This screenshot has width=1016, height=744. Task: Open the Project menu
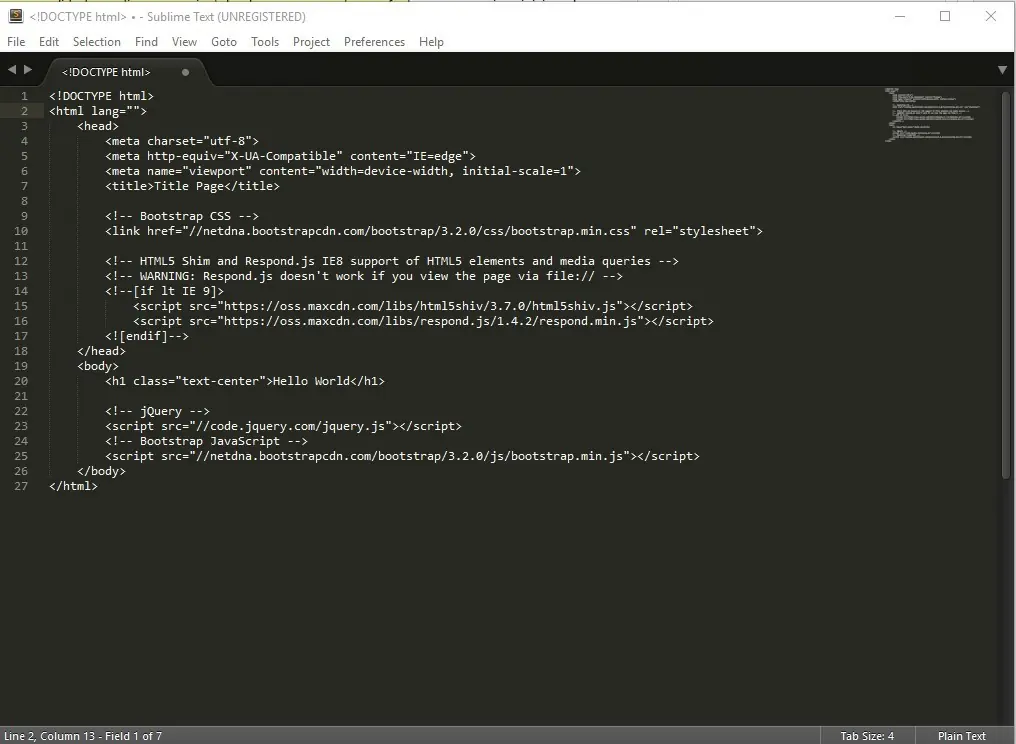click(x=311, y=41)
